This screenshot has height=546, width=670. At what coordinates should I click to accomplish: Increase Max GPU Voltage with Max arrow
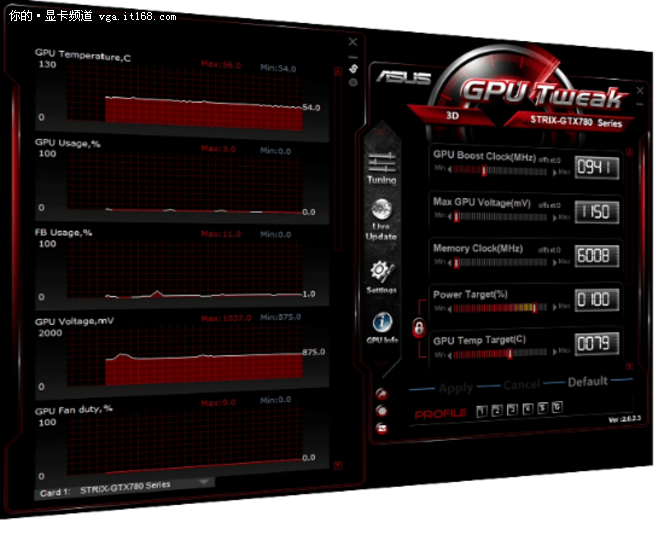[555, 218]
